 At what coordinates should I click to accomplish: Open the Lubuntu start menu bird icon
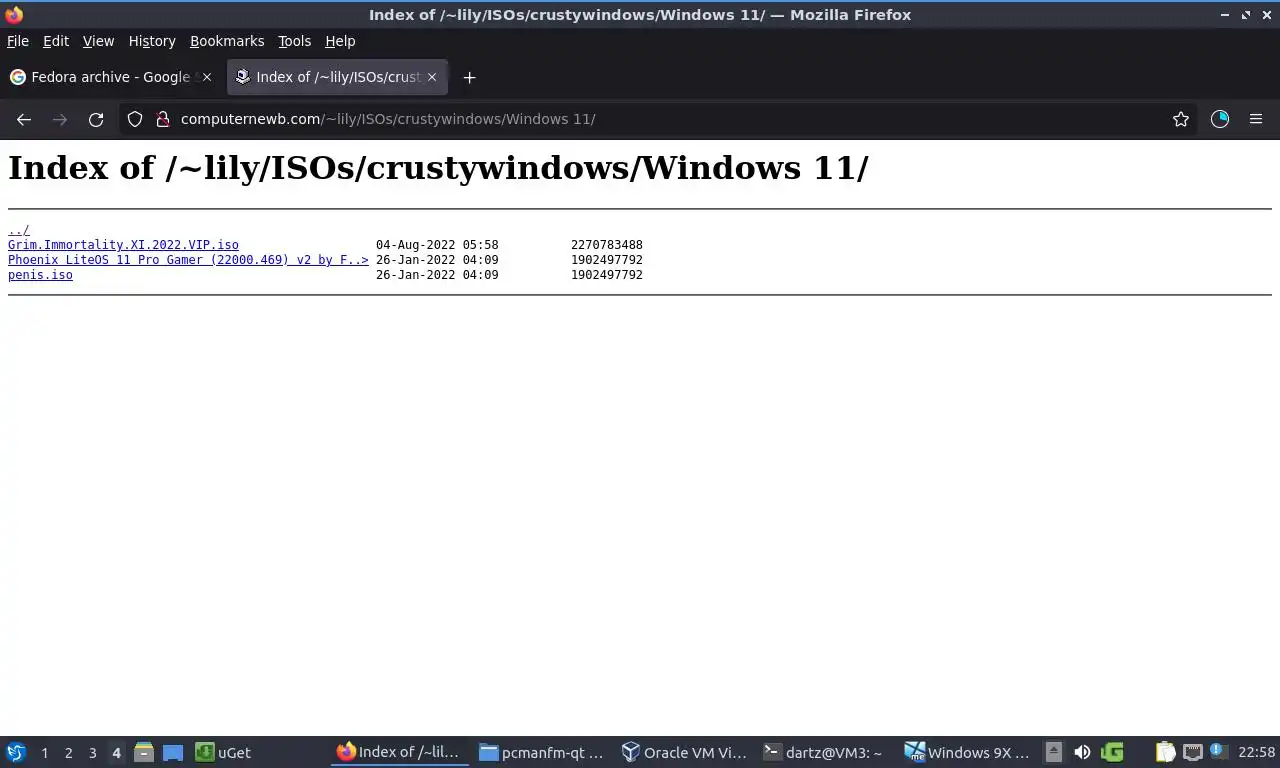[16, 752]
